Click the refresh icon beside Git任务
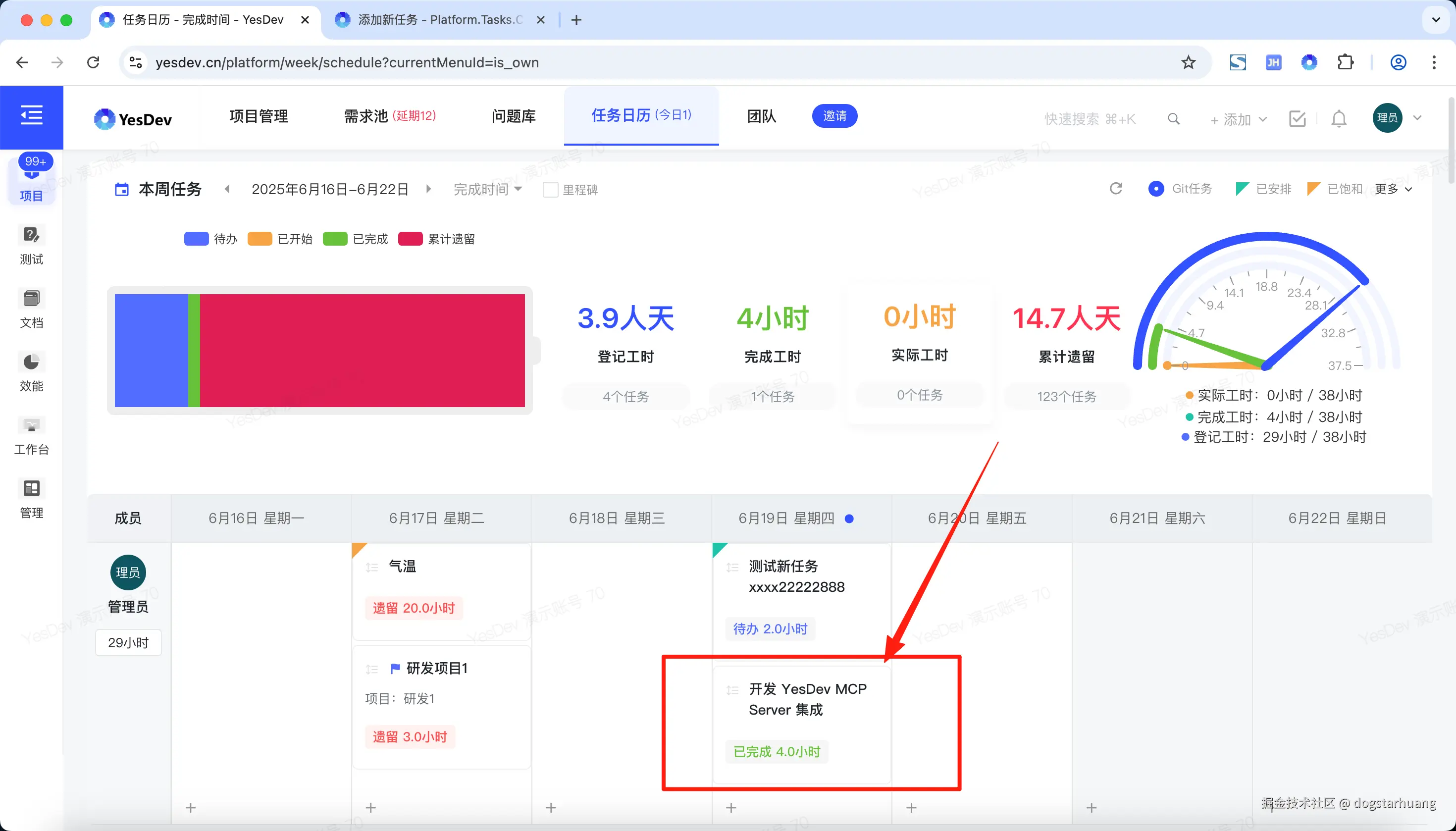Screen dimensions: 1456x831 point(1116,189)
